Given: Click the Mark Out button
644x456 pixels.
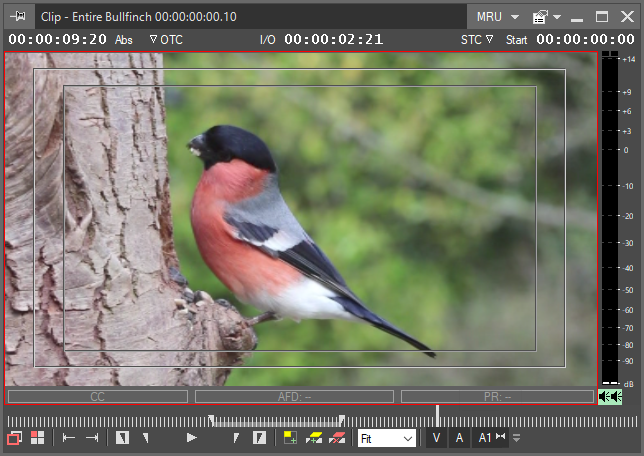Looking at the screenshot, I should [x=259, y=438].
